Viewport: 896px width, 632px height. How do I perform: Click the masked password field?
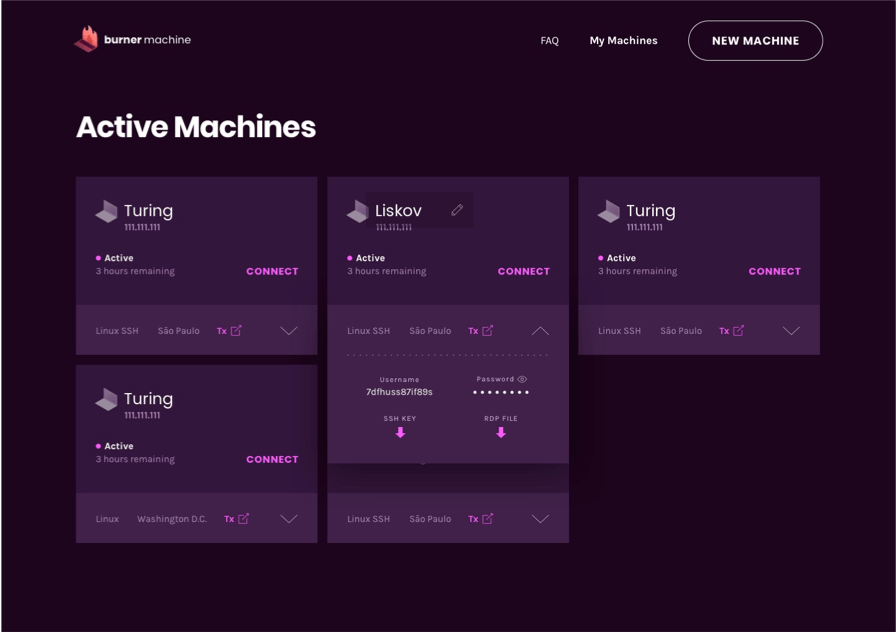(x=500, y=393)
